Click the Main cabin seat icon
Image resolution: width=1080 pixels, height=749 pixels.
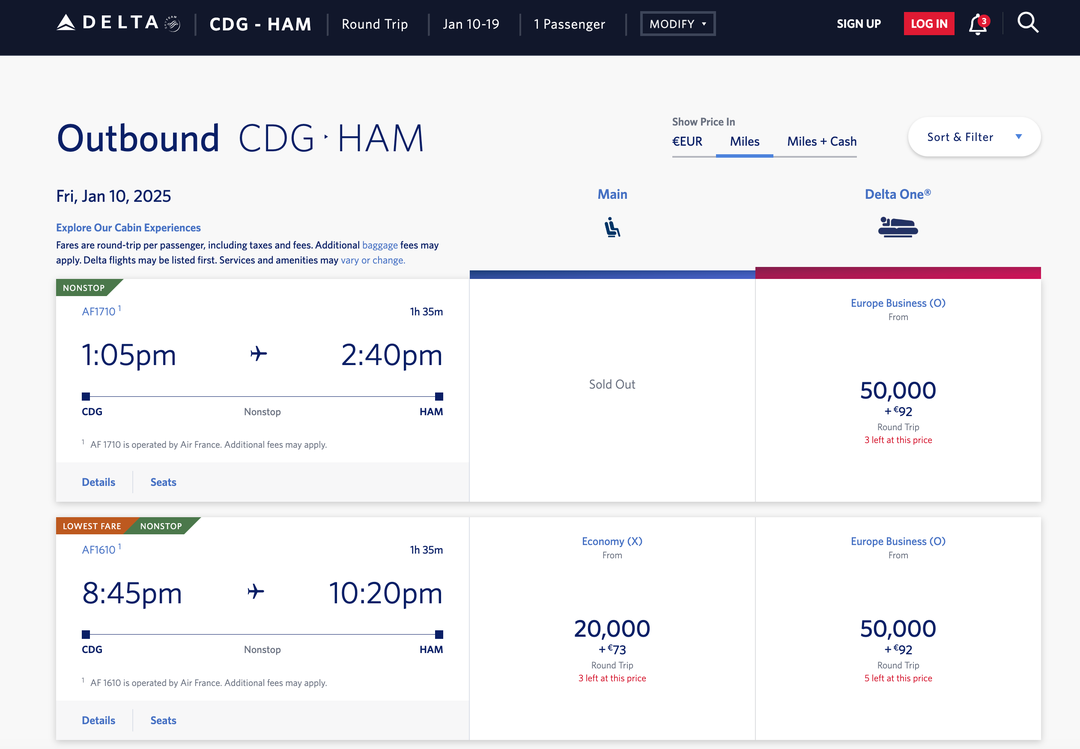pos(612,227)
